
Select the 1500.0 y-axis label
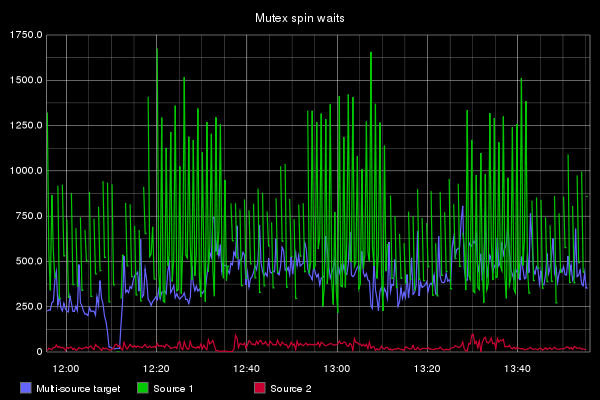(x=24, y=80)
